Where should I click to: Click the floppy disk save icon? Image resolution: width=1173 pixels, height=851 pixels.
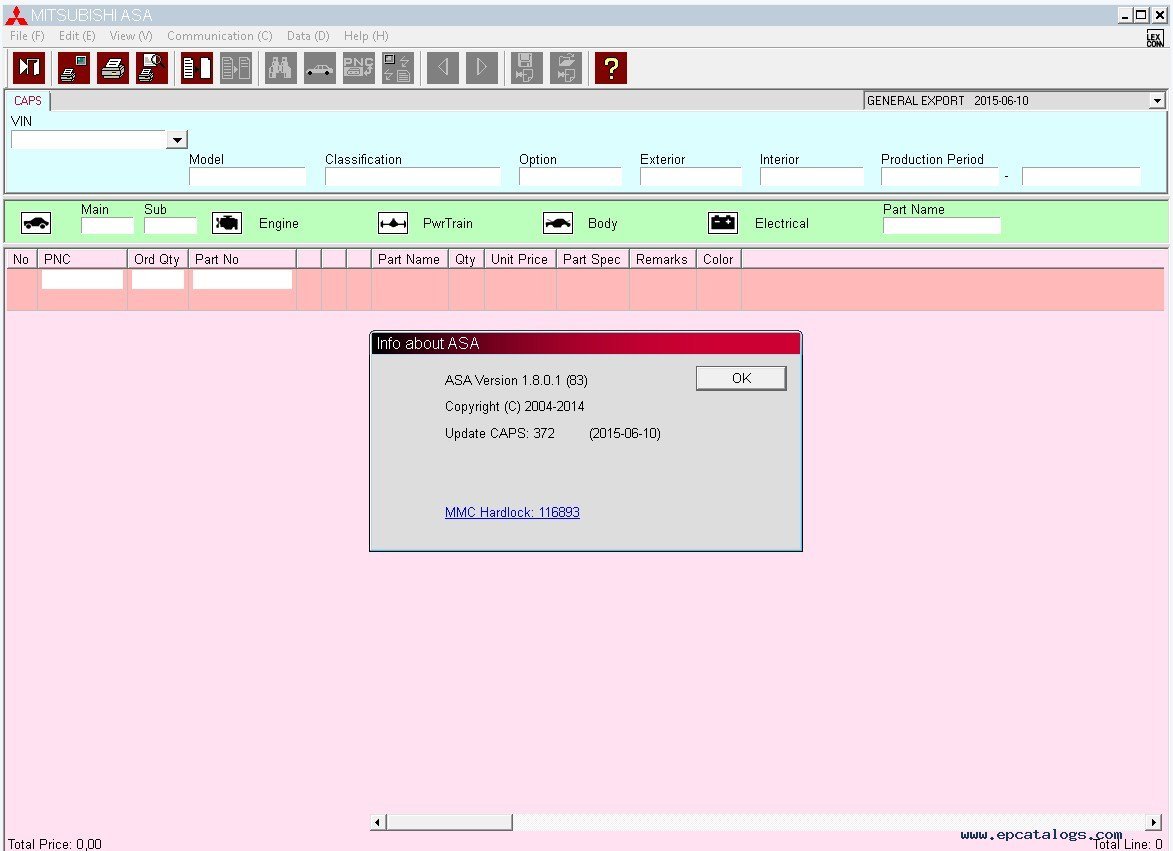[526, 68]
